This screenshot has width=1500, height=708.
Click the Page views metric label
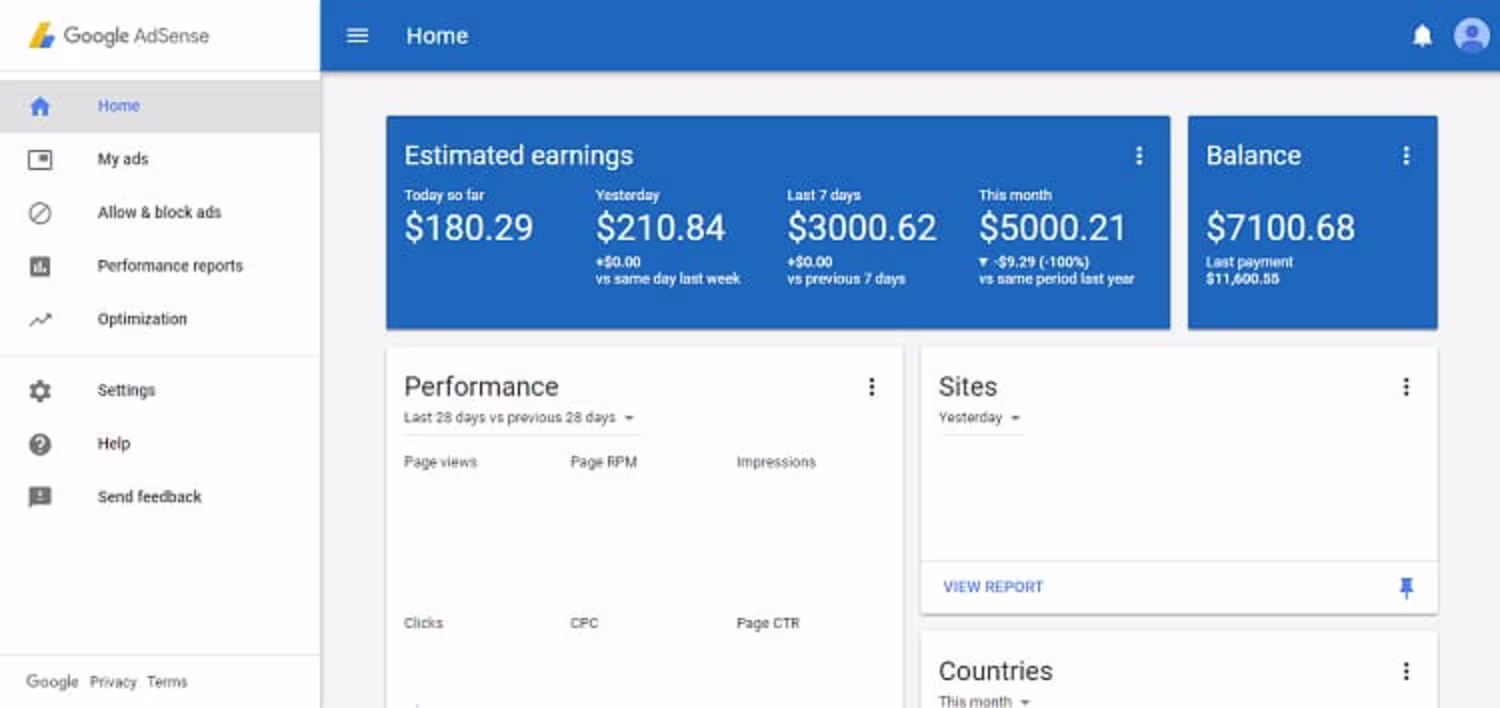click(440, 462)
